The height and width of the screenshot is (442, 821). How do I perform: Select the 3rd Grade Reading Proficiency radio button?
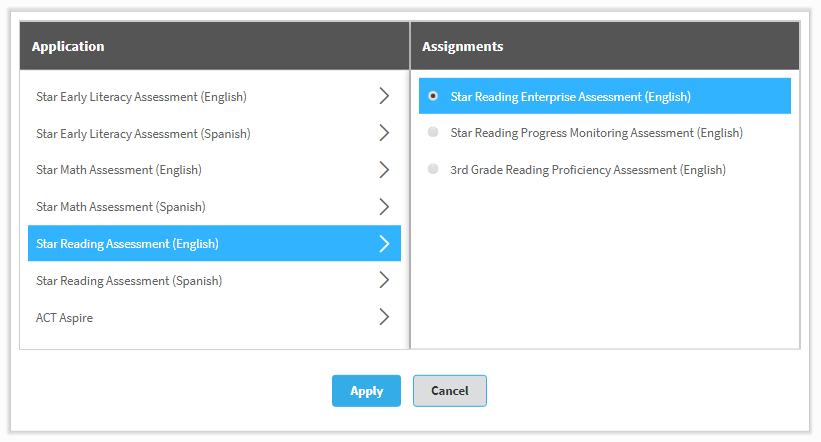[x=433, y=169]
